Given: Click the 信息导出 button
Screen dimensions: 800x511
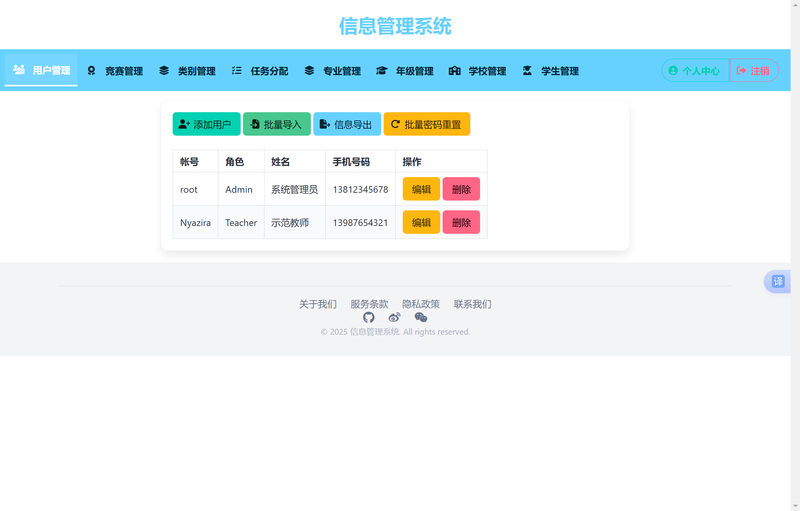Looking at the screenshot, I should [x=347, y=124].
